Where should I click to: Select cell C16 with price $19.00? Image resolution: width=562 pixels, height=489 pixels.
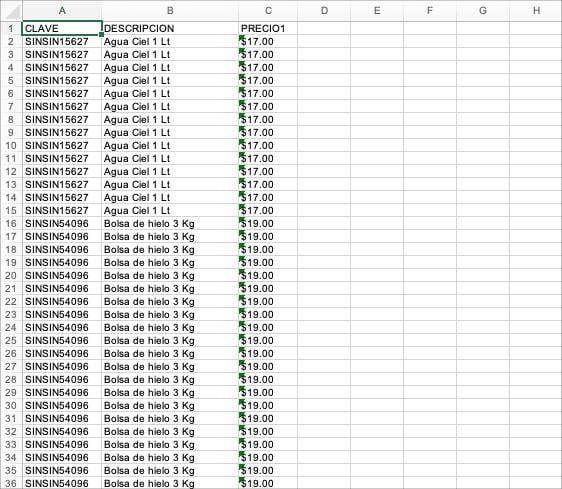(268, 223)
